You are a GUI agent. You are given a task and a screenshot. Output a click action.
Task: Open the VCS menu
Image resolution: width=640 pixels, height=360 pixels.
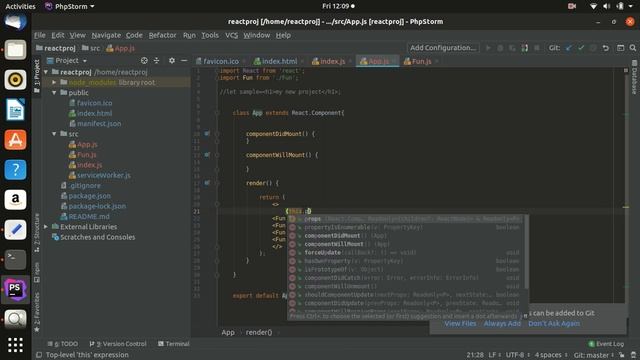click(x=231, y=35)
